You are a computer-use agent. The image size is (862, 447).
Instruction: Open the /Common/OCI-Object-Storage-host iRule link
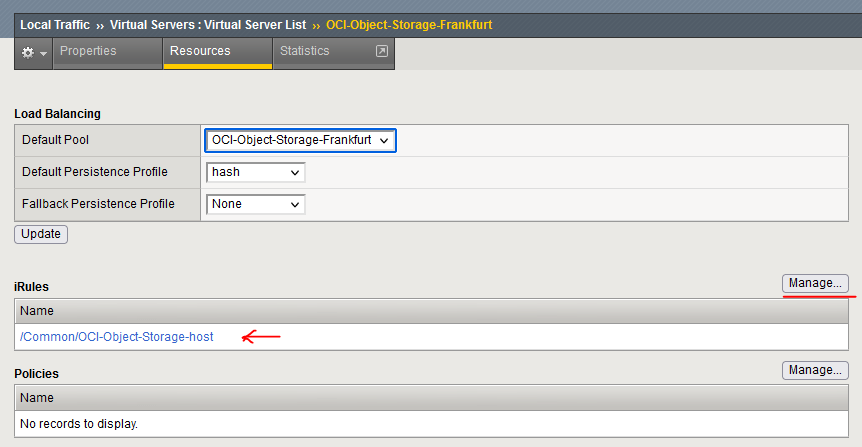pyautogui.click(x=117, y=337)
